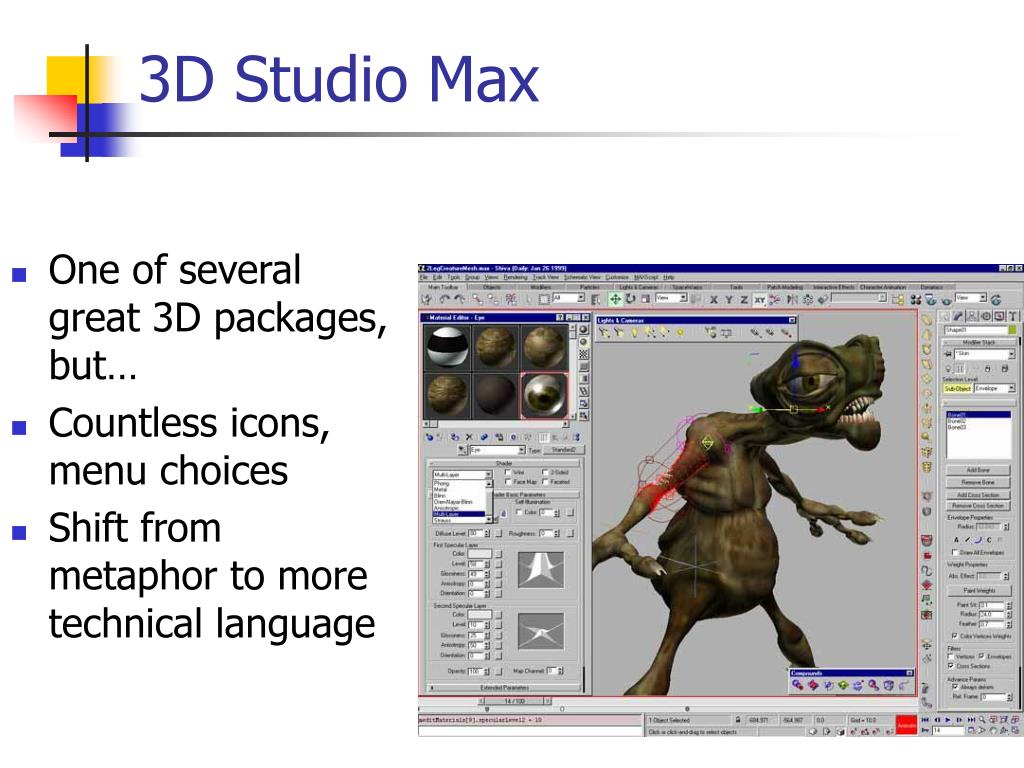Restrict to Y axis button

(x=729, y=300)
